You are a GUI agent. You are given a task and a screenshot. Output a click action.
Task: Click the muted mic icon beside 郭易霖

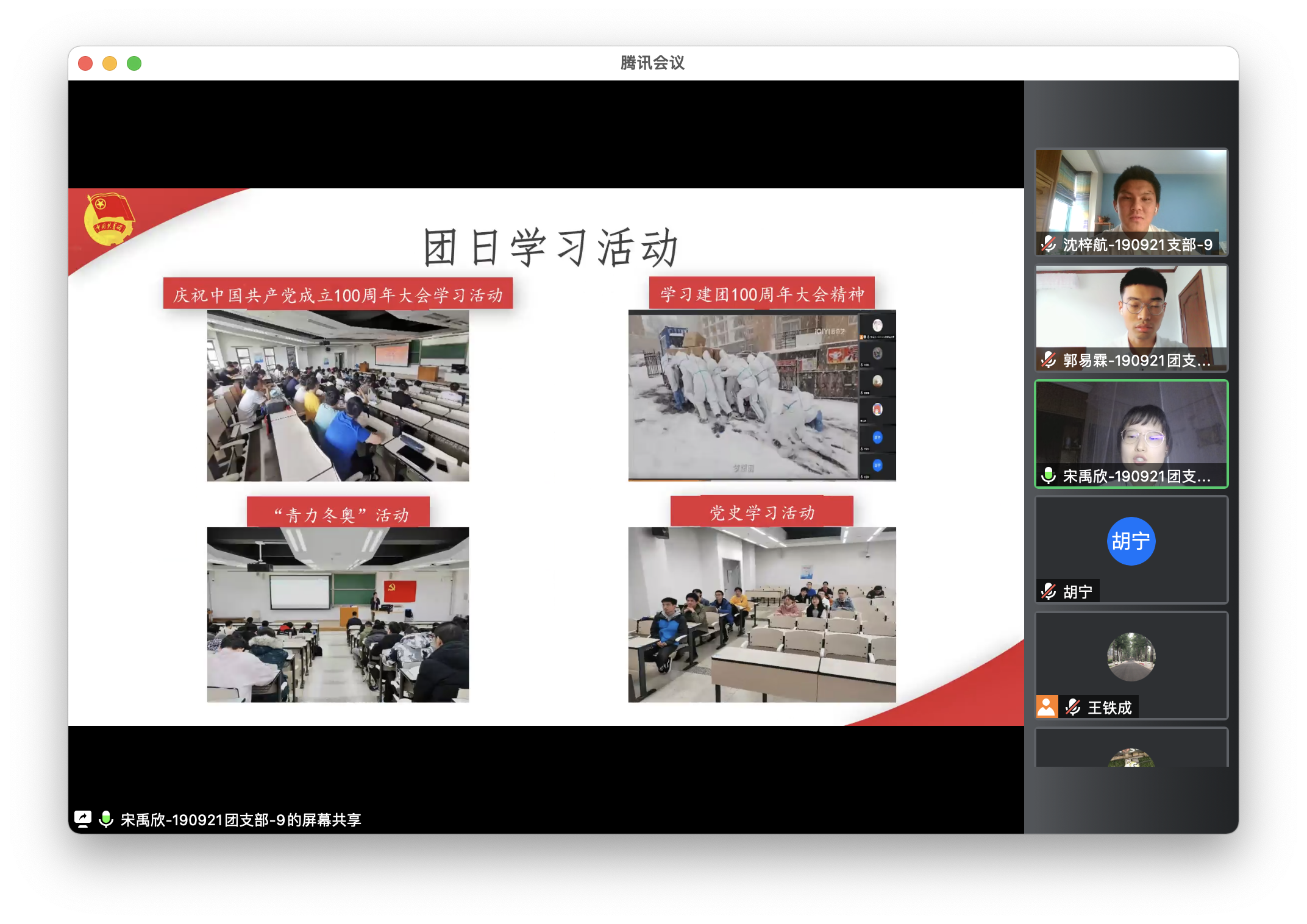click(x=1049, y=360)
